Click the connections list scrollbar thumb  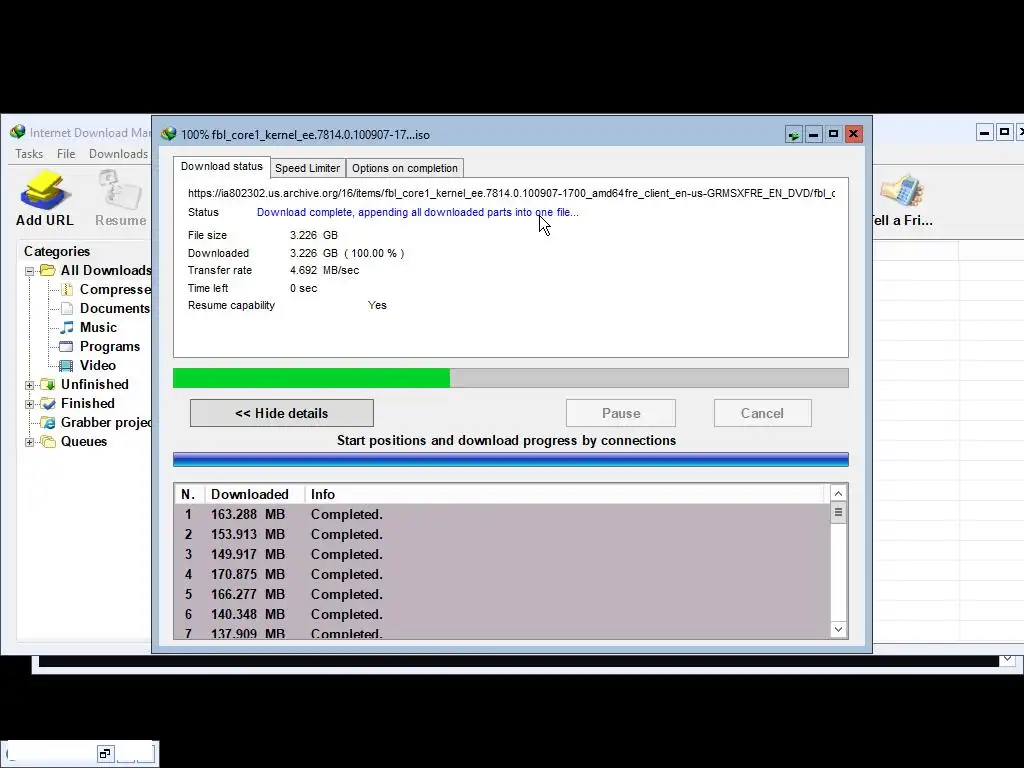coord(839,513)
